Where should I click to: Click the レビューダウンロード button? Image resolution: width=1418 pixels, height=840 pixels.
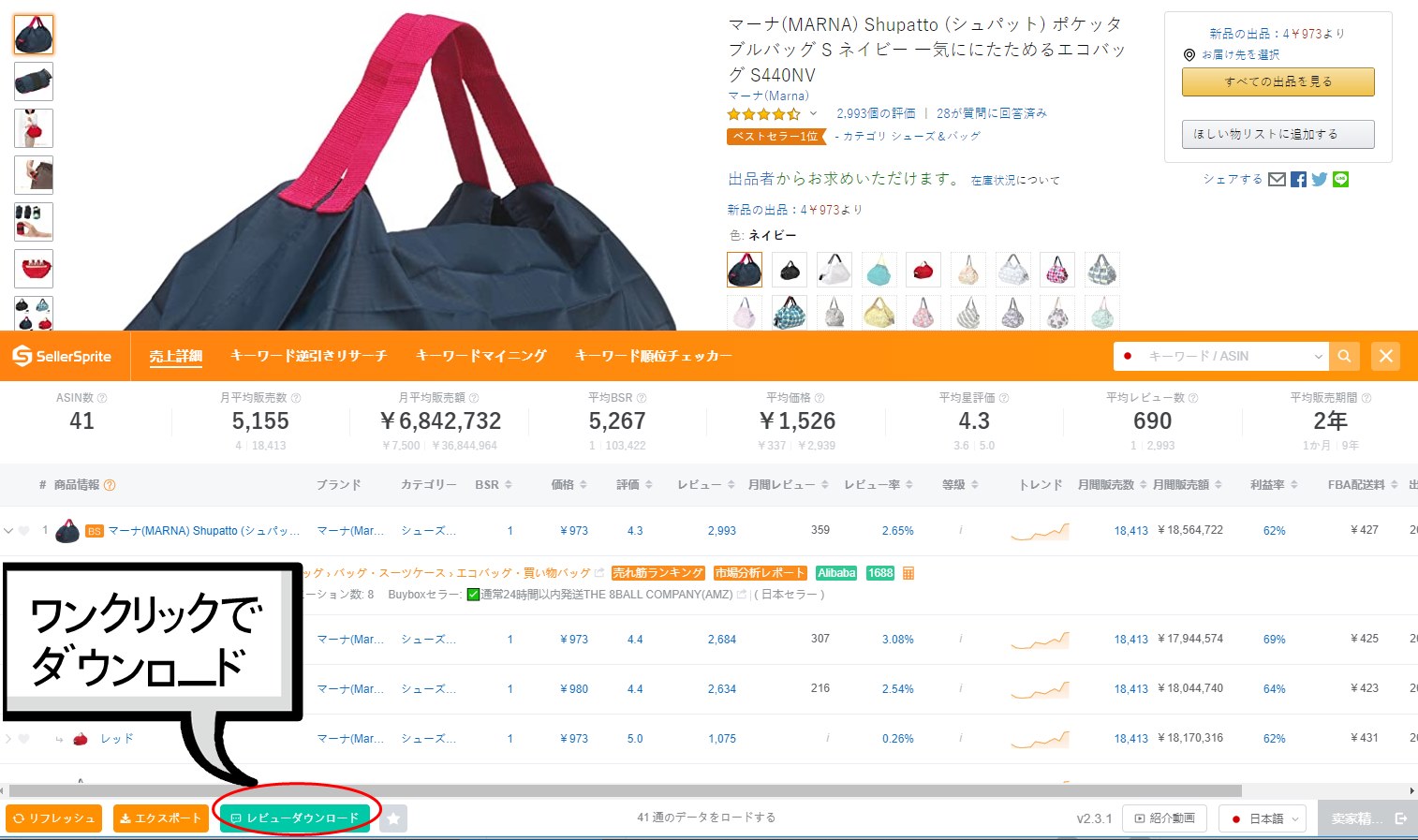pos(295,818)
